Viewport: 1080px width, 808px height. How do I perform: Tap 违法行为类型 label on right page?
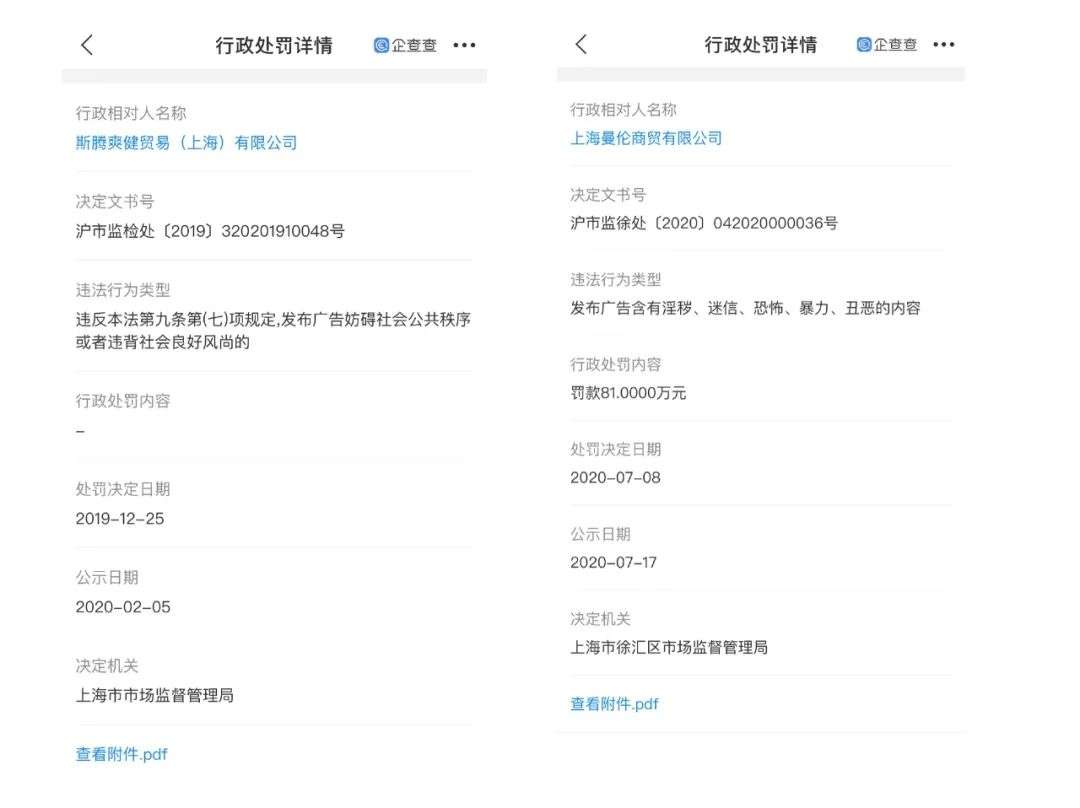click(616, 280)
